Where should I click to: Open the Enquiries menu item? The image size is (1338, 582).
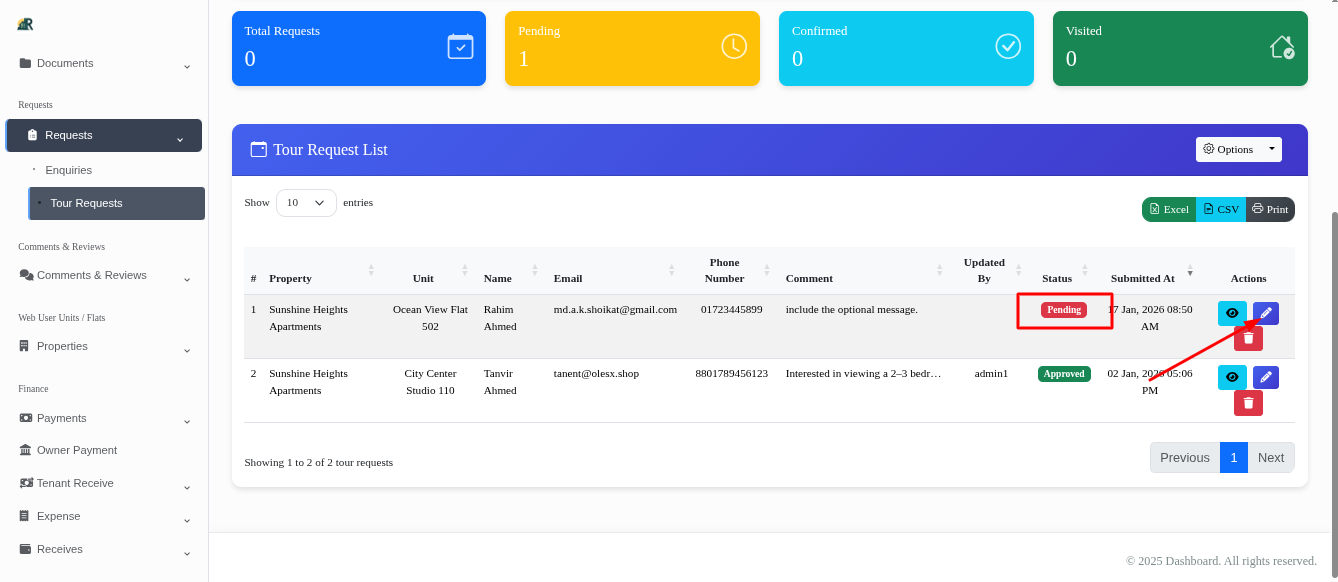coord(68,170)
